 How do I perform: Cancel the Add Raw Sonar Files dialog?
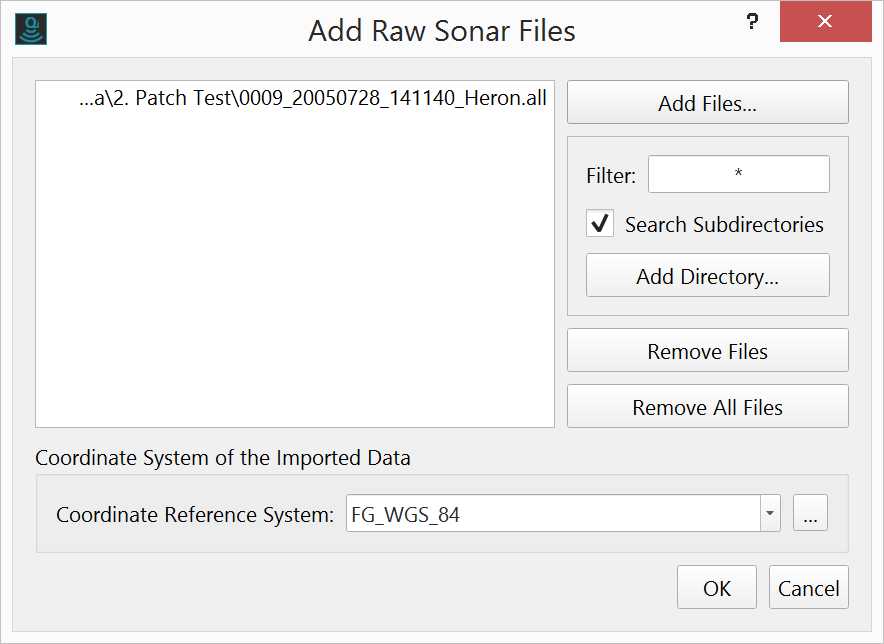click(808, 587)
